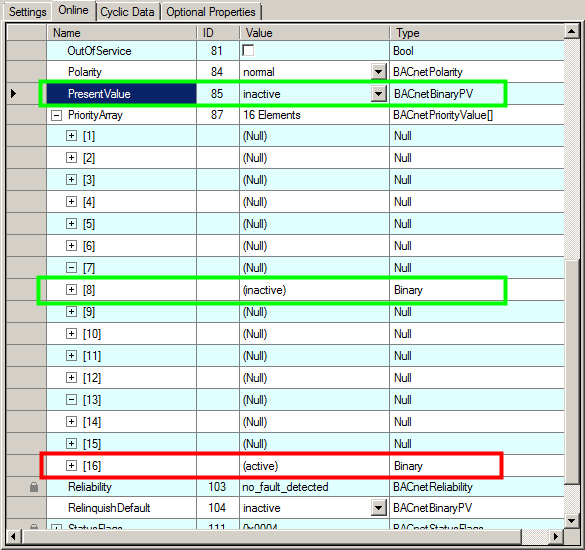Expand priority element [8]
The image size is (585, 550).
coord(71,290)
